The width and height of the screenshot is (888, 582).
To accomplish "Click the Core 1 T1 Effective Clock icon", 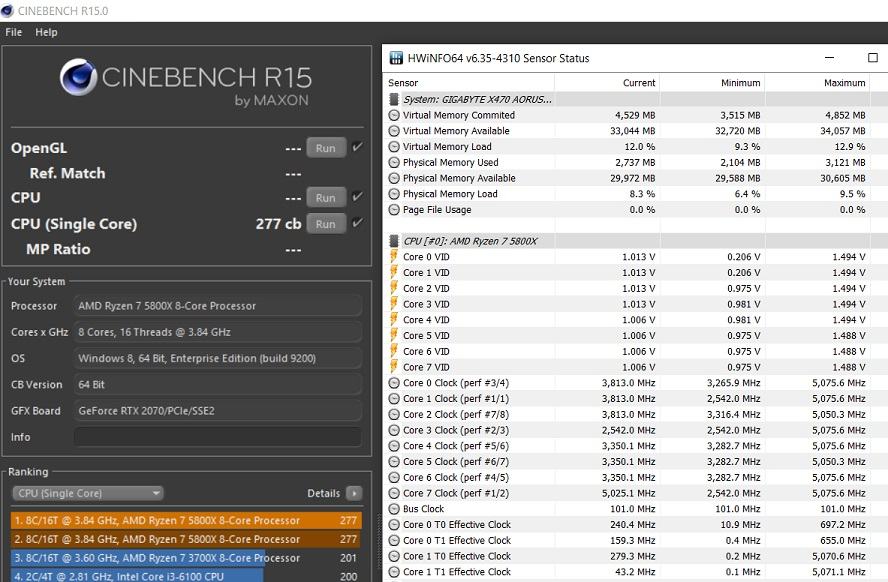I will 394,572.
